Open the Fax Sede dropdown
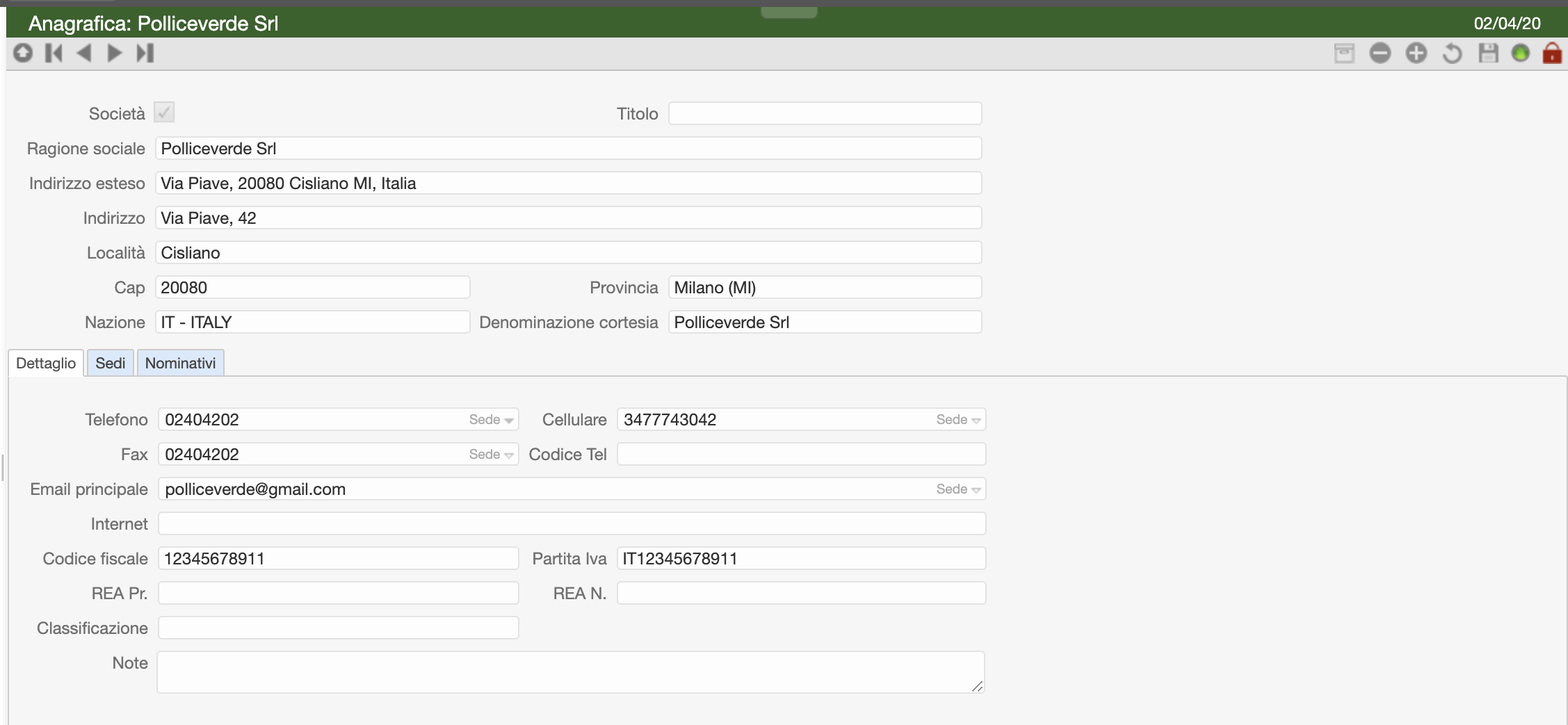 (492, 455)
